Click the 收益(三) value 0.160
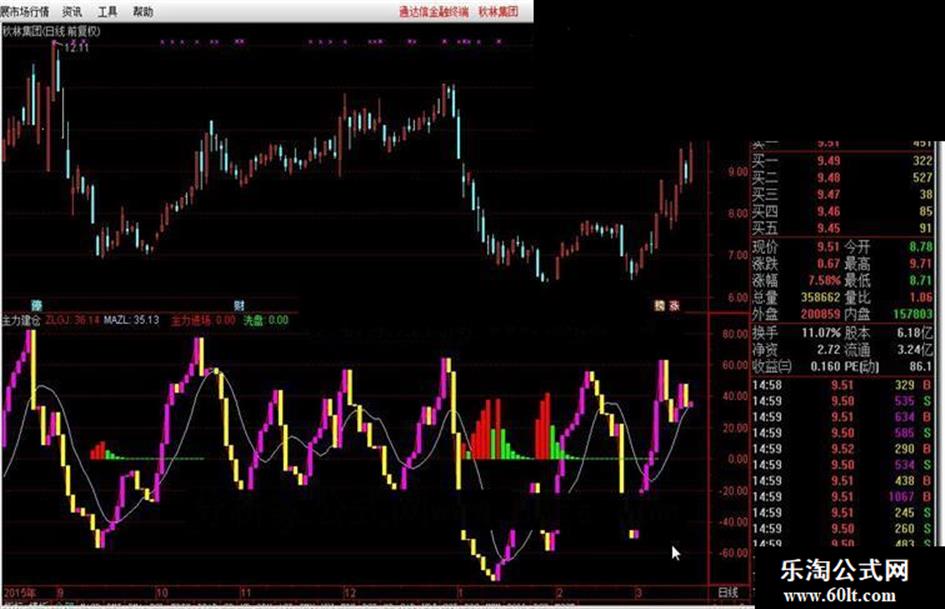The height and width of the screenshot is (609, 945). pos(826,367)
